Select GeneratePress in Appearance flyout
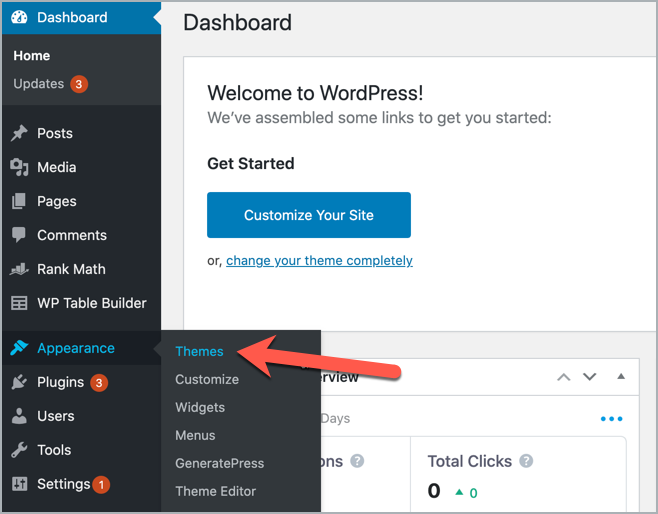 pos(219,463)
